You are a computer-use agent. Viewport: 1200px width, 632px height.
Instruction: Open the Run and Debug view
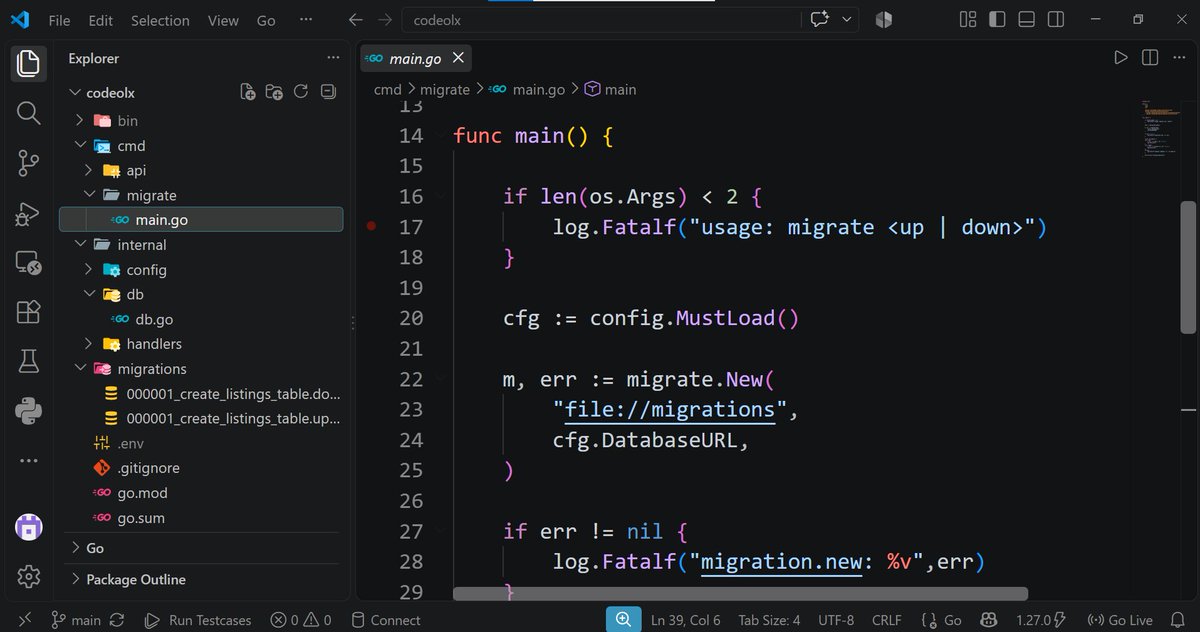pos(28,214)
